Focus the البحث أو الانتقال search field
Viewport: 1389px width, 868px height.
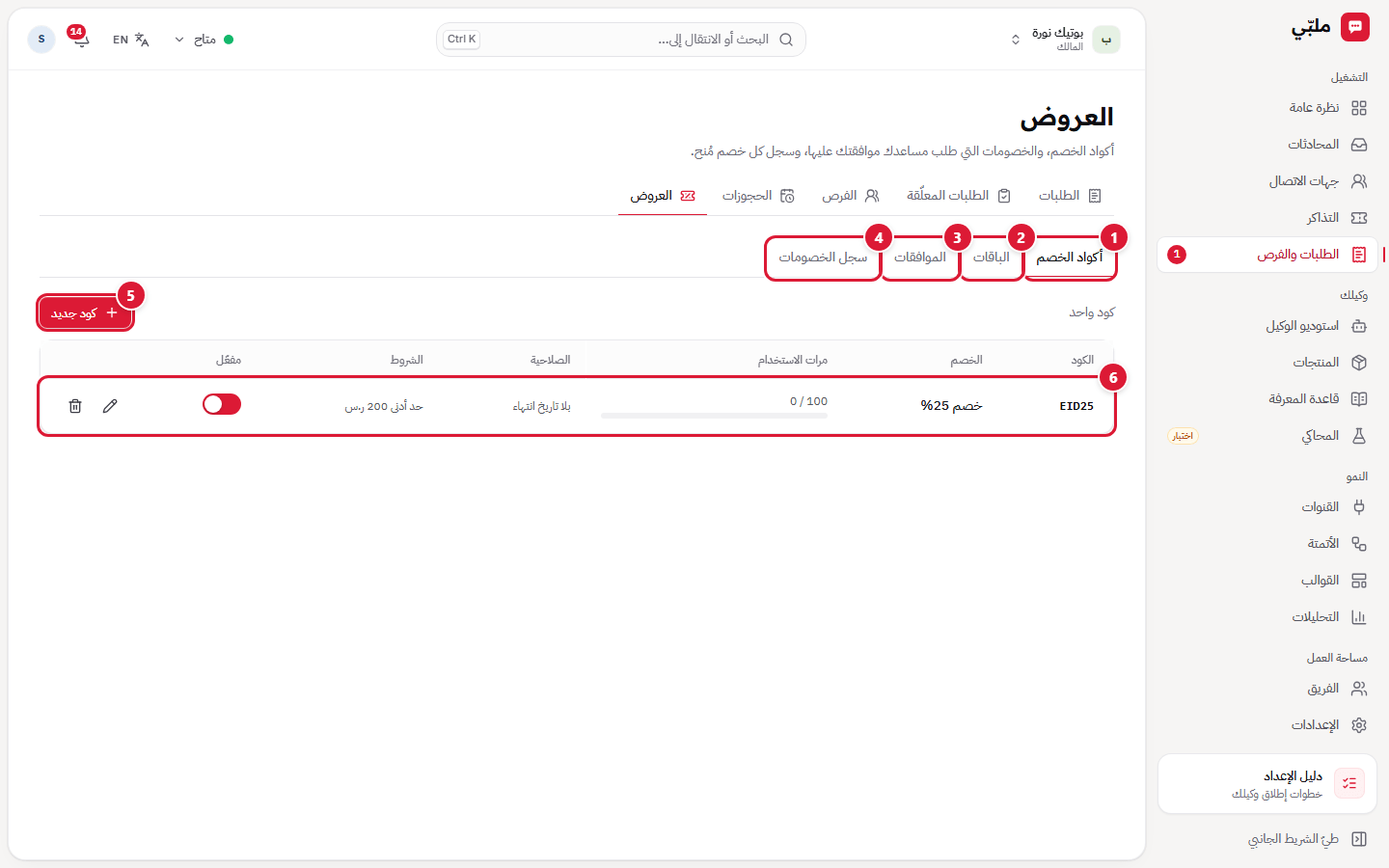click(621, 40)
